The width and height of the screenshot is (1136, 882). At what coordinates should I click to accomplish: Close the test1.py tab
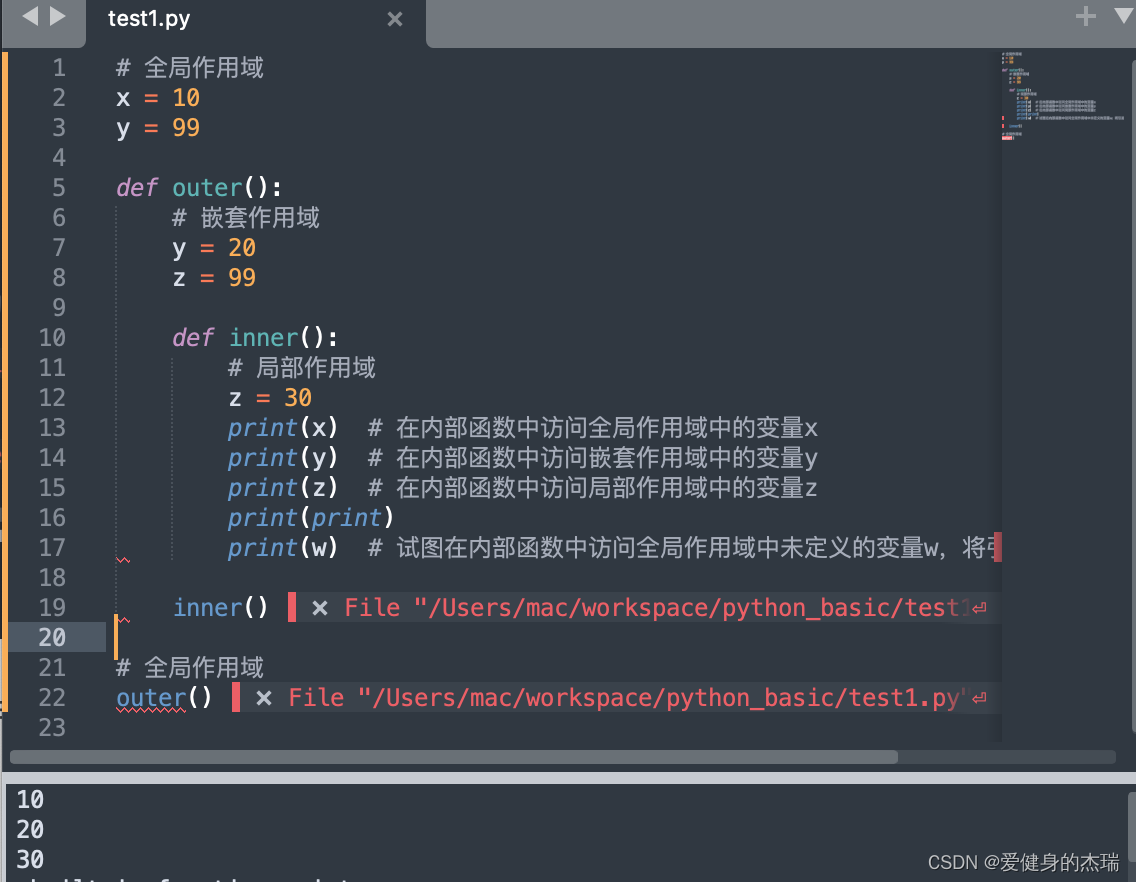[x=394, y=18]
